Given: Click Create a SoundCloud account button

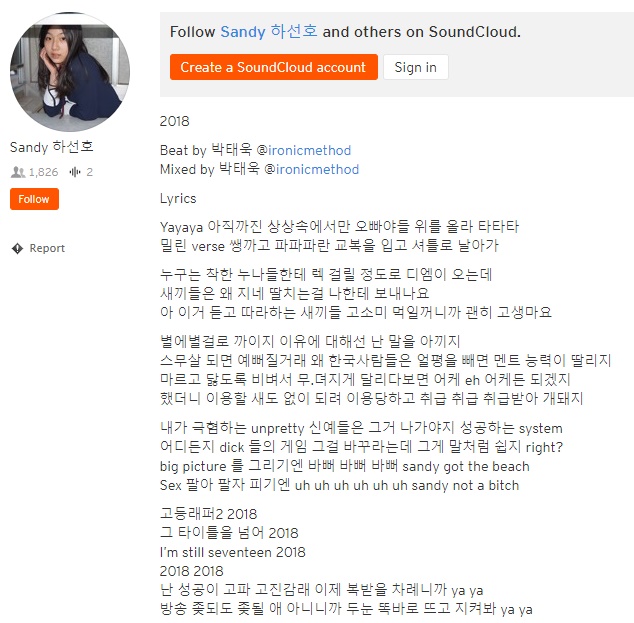Looking at the screenshot, I should click(274, 67).
